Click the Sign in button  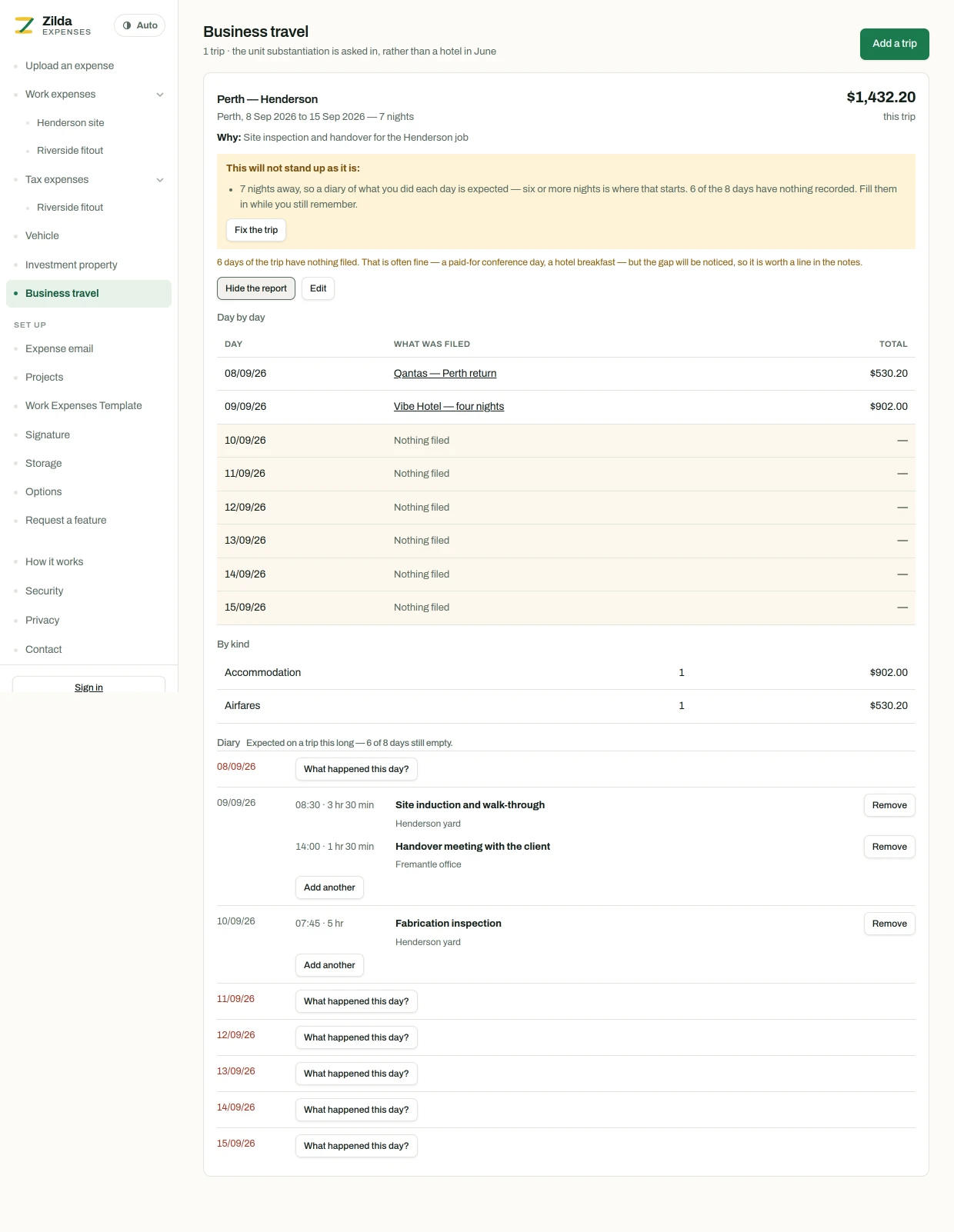88,684
